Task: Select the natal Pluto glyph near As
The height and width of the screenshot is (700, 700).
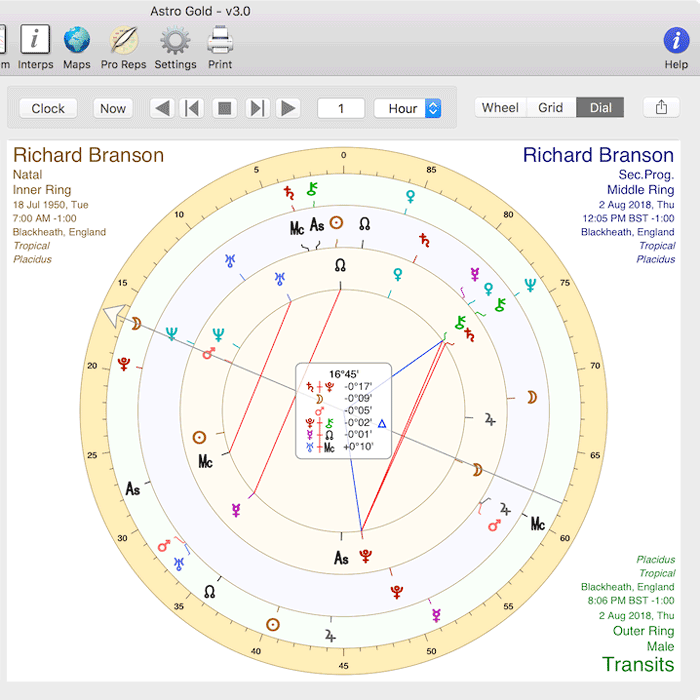Action: pos(366,556)
